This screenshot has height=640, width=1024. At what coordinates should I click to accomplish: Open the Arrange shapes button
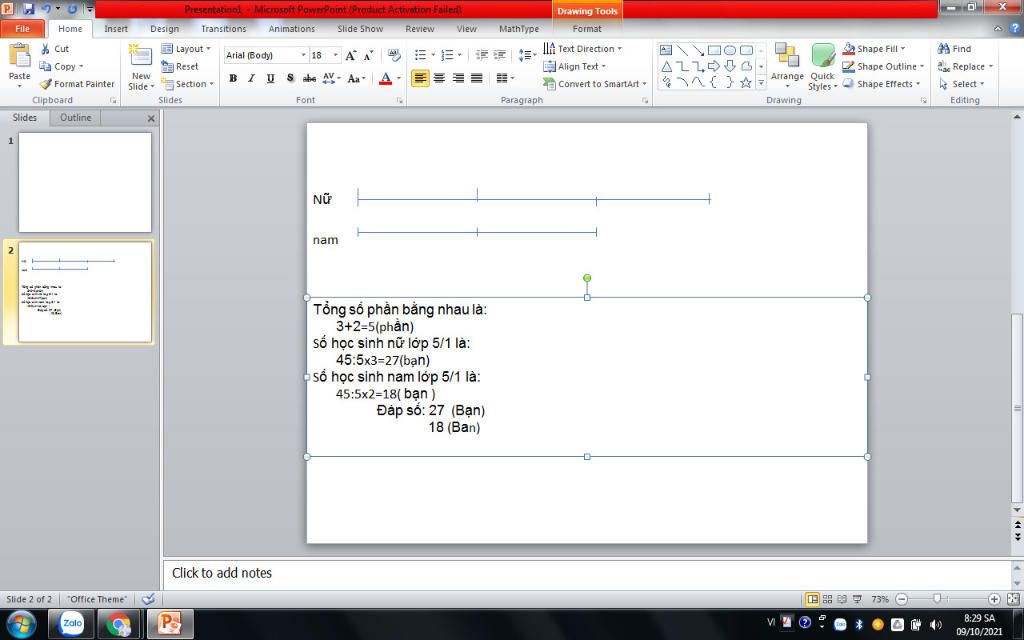click(x=787, y=65)
